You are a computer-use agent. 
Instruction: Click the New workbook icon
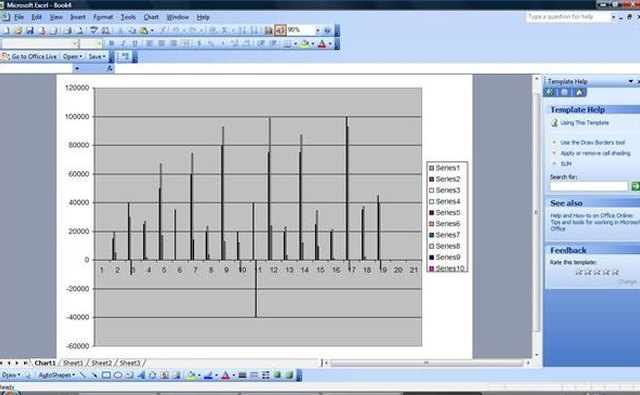click(6, 31)
